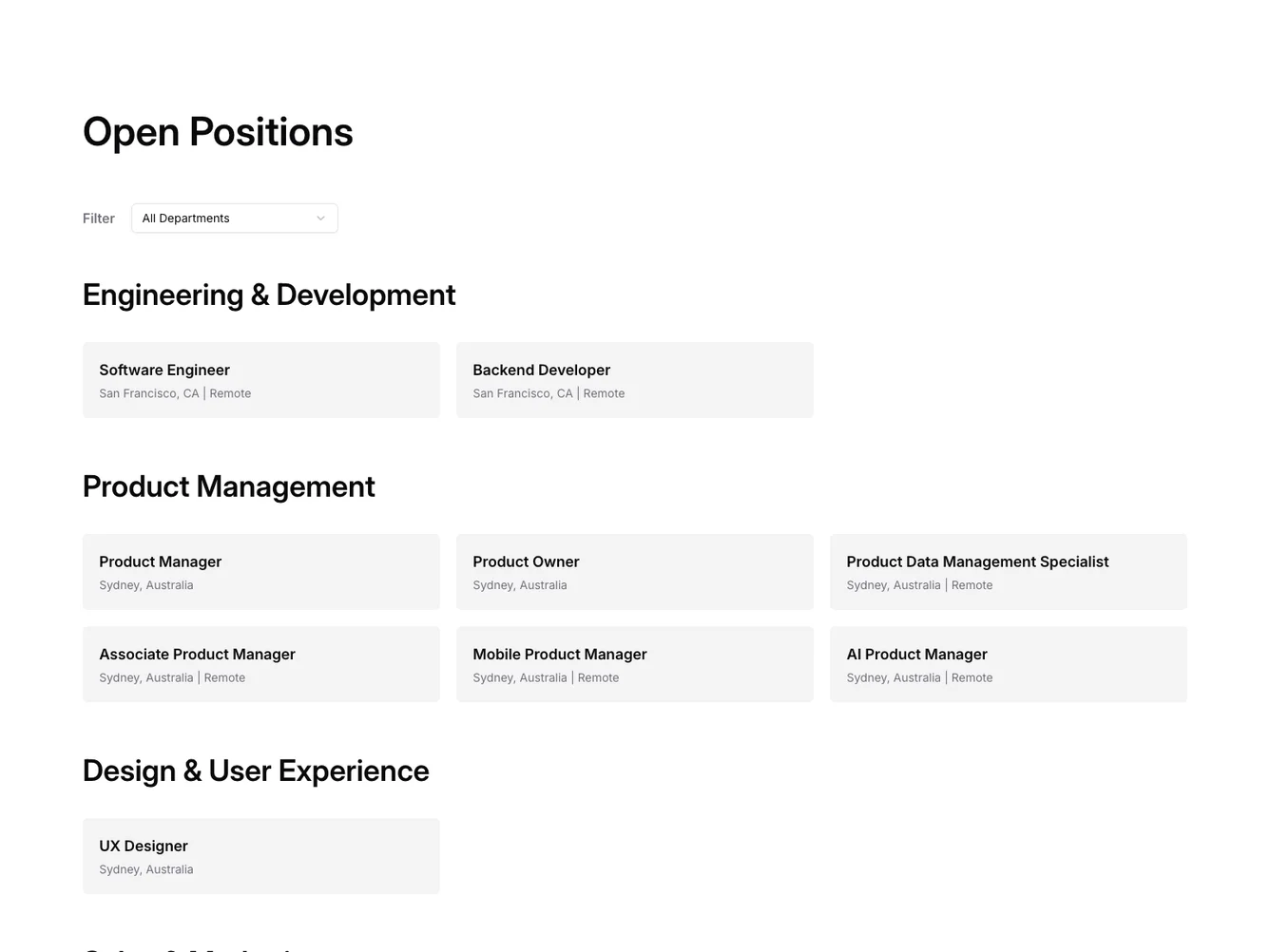Open the Mobile Product Manager position

click(634, 663)
